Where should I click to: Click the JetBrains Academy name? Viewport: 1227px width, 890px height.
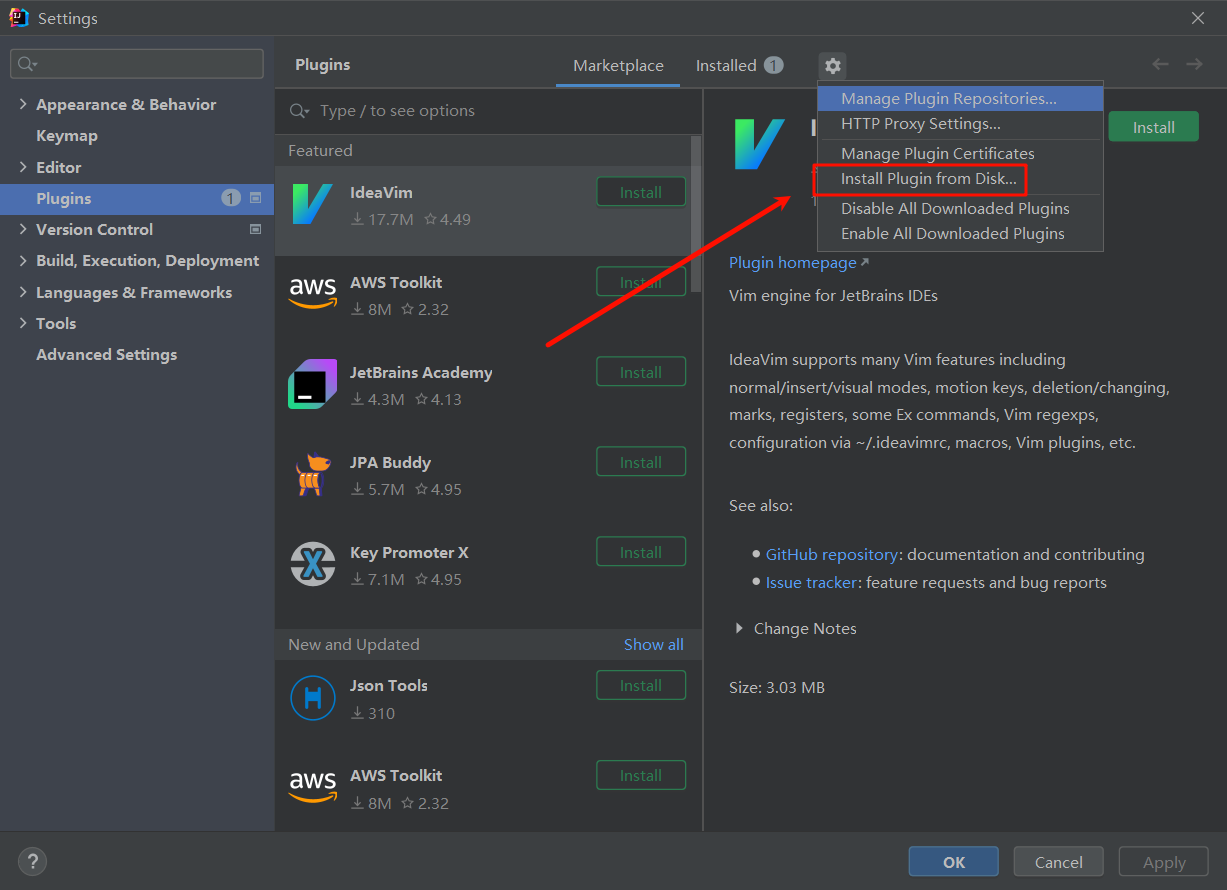tap(421, 372)
